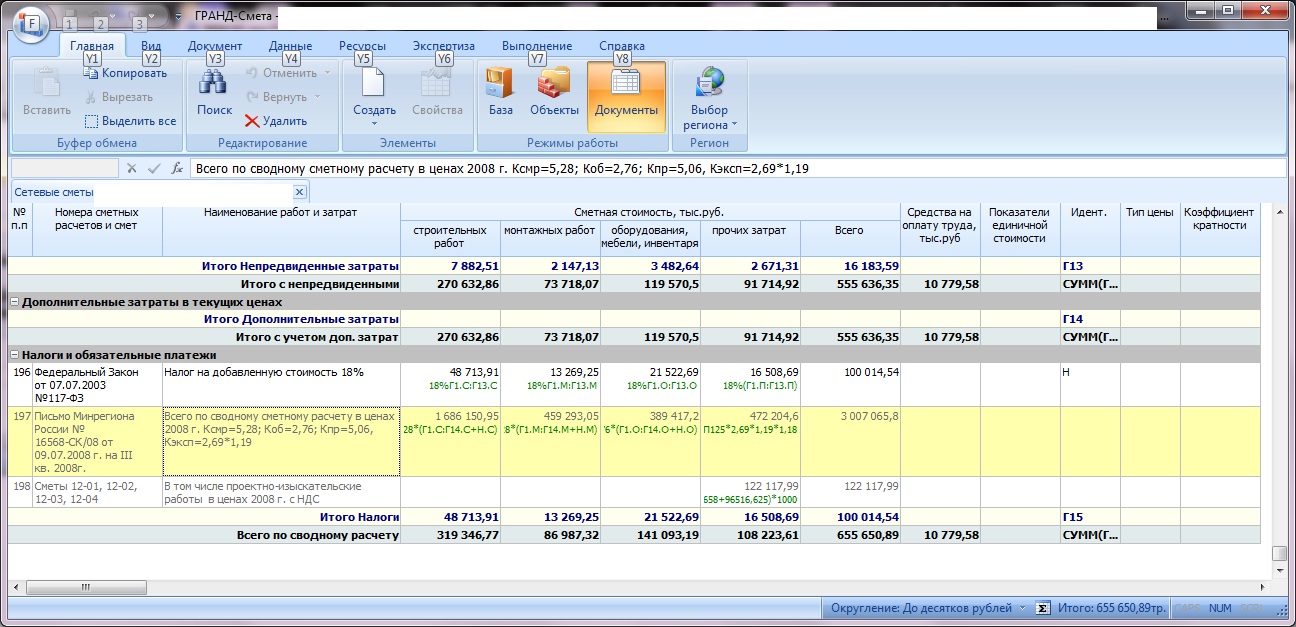Click the Поиск binoculars icon
This screenshot has height=627, width=1296.
click(x=214, y=84)
